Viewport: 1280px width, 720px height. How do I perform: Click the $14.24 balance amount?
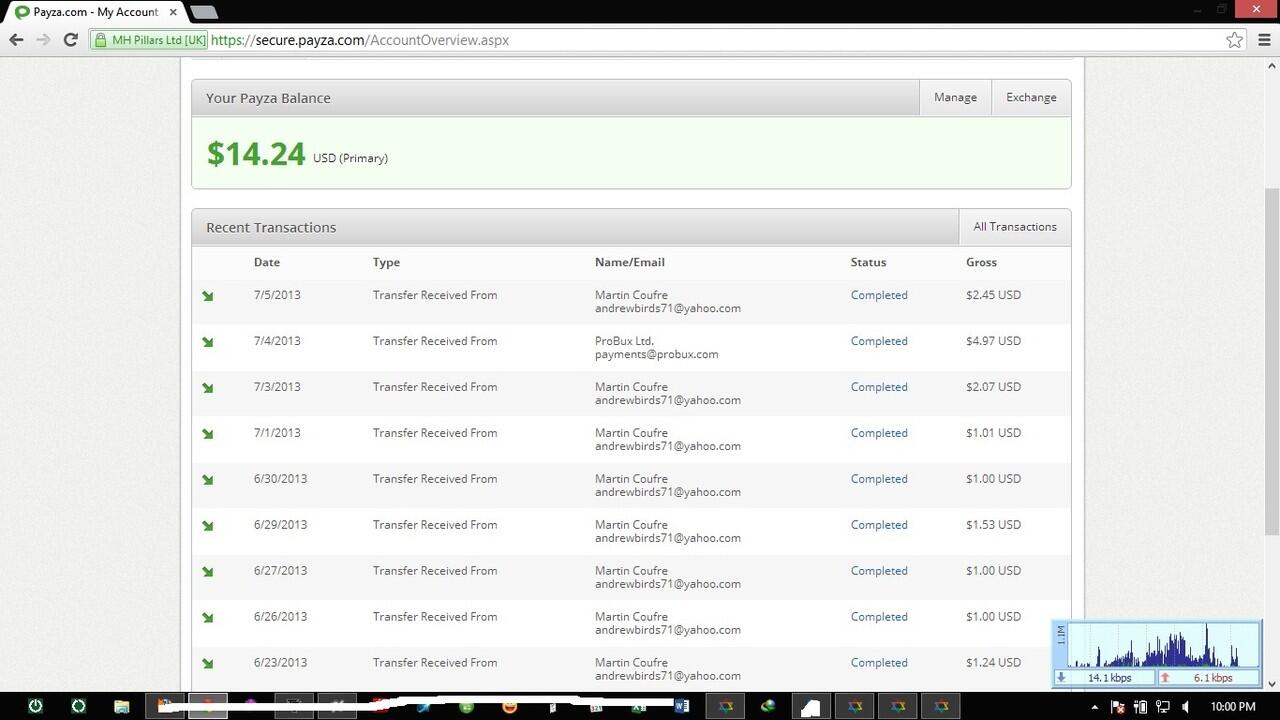(256, 154)
